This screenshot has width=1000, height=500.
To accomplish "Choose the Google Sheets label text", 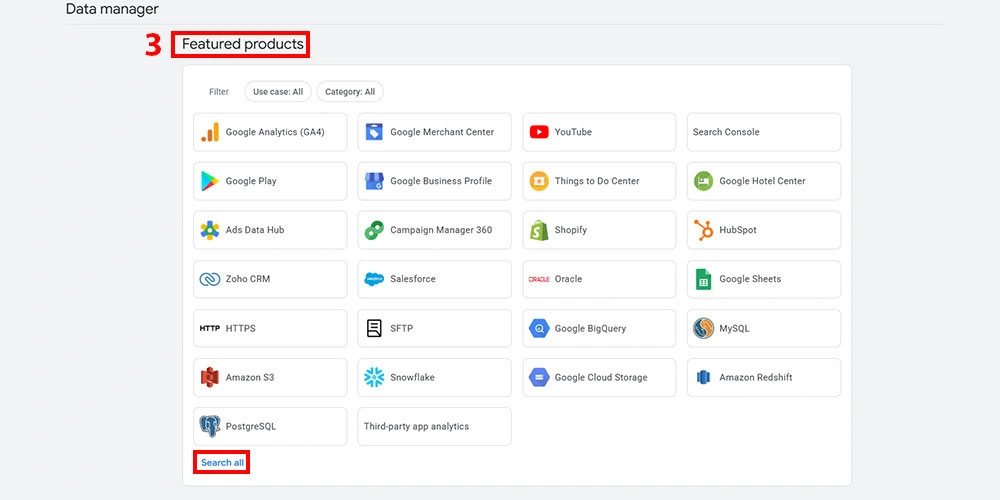I will point(750,279).
